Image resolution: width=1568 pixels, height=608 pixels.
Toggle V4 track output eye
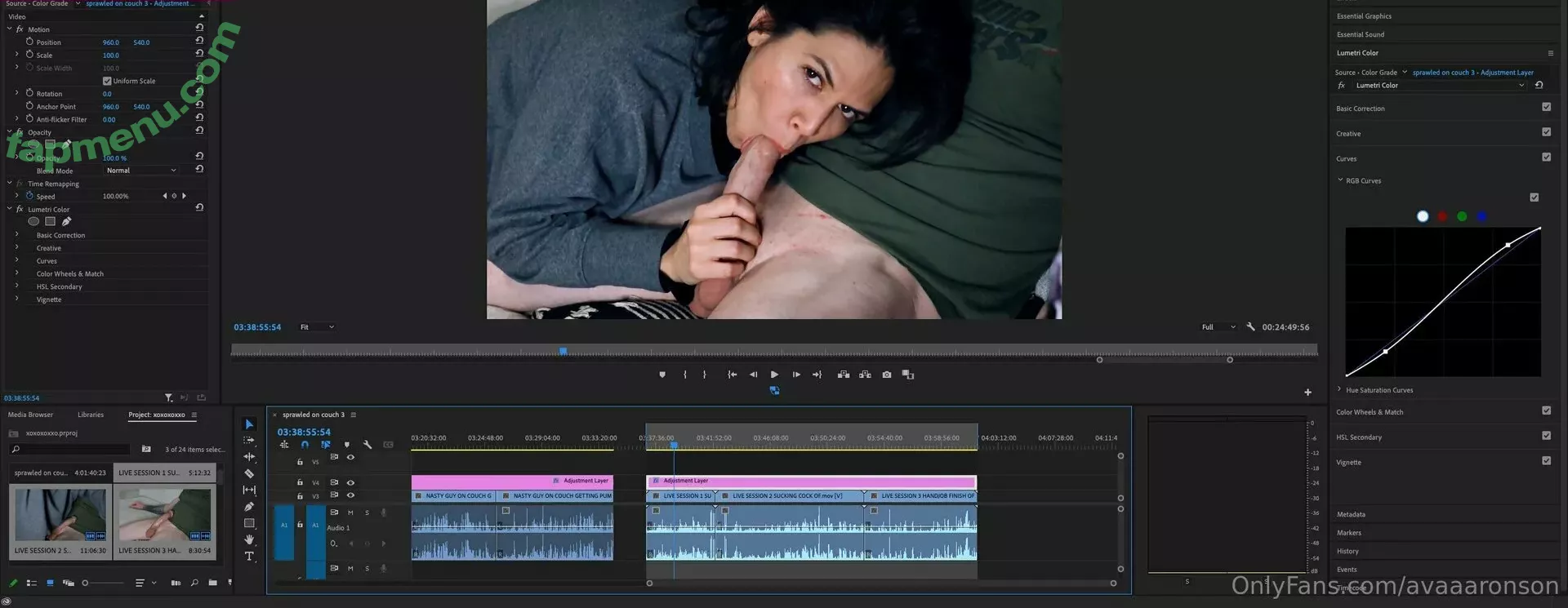coord(351,482)
